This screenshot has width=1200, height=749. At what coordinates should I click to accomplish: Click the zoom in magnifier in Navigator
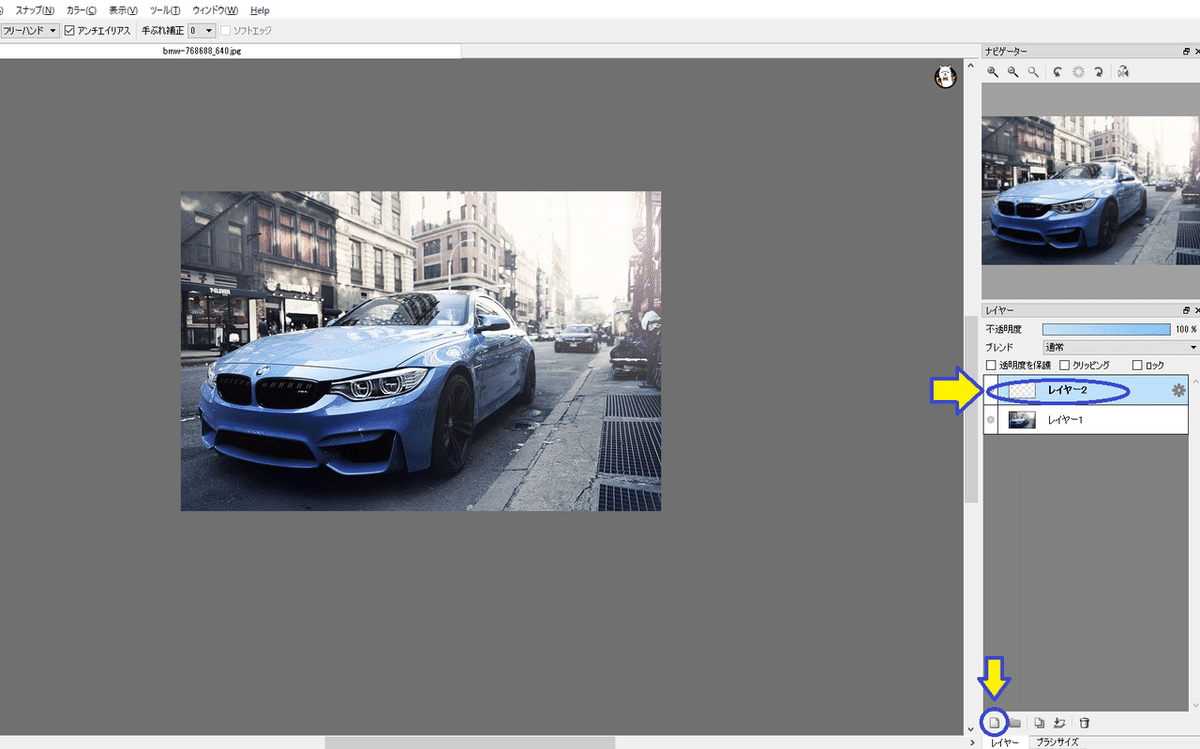993,72
